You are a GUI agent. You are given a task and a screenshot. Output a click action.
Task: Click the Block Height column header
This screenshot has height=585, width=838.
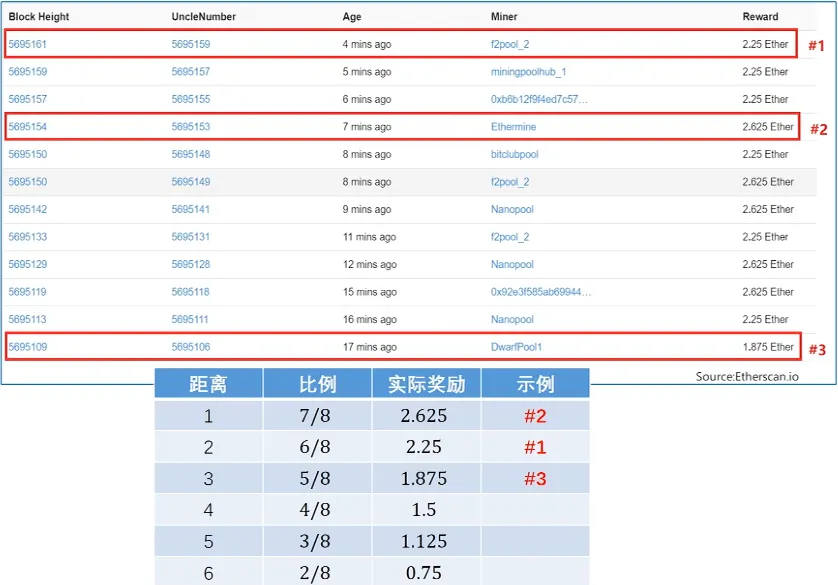39,17
